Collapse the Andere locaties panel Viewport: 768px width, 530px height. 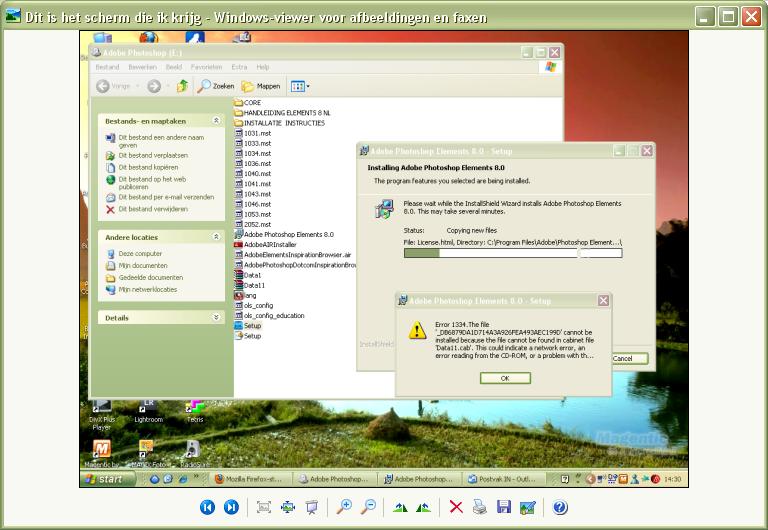click(x=216, y=237)
